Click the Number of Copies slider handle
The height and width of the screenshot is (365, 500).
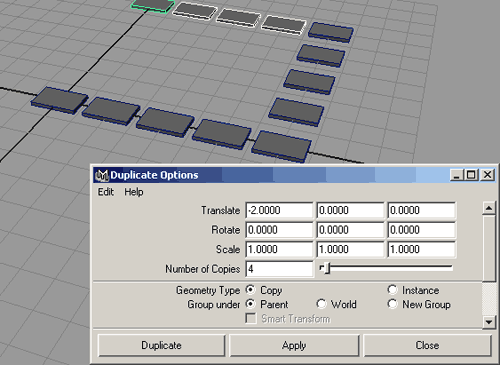tap(327, 268)
